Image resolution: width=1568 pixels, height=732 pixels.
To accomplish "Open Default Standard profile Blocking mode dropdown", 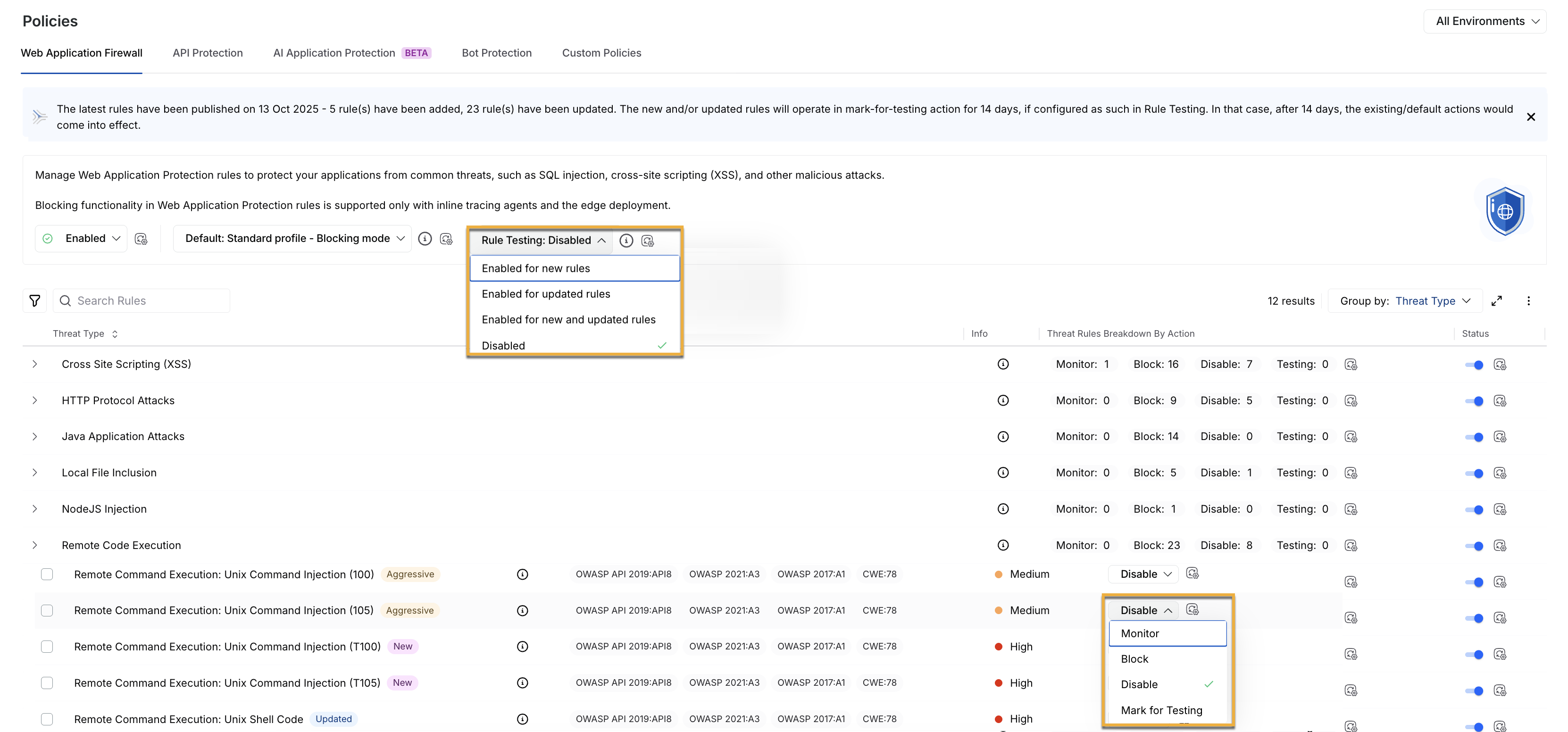I will pyautogui.click(x=292, y=239).
